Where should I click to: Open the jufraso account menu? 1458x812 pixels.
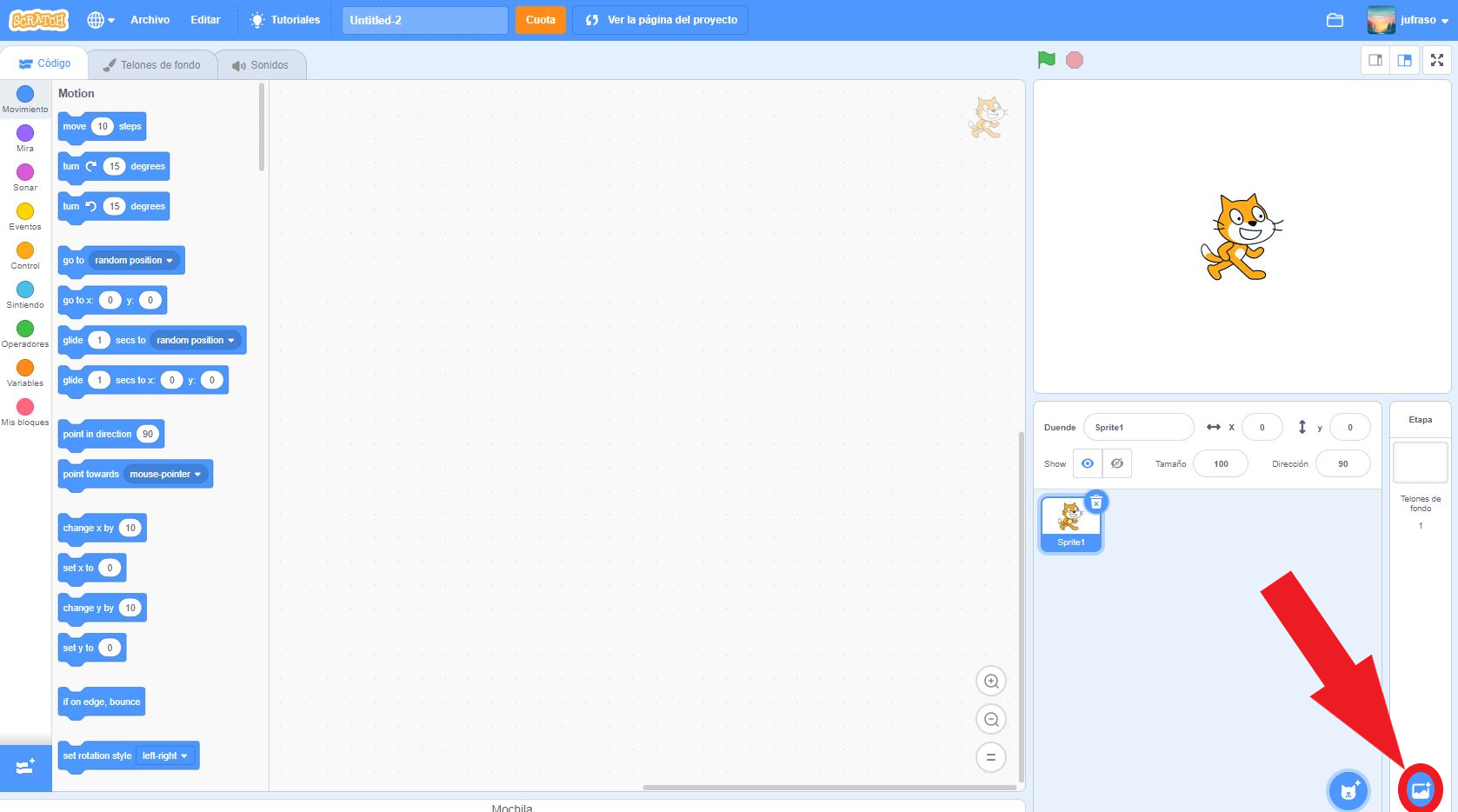point(1407,20)
